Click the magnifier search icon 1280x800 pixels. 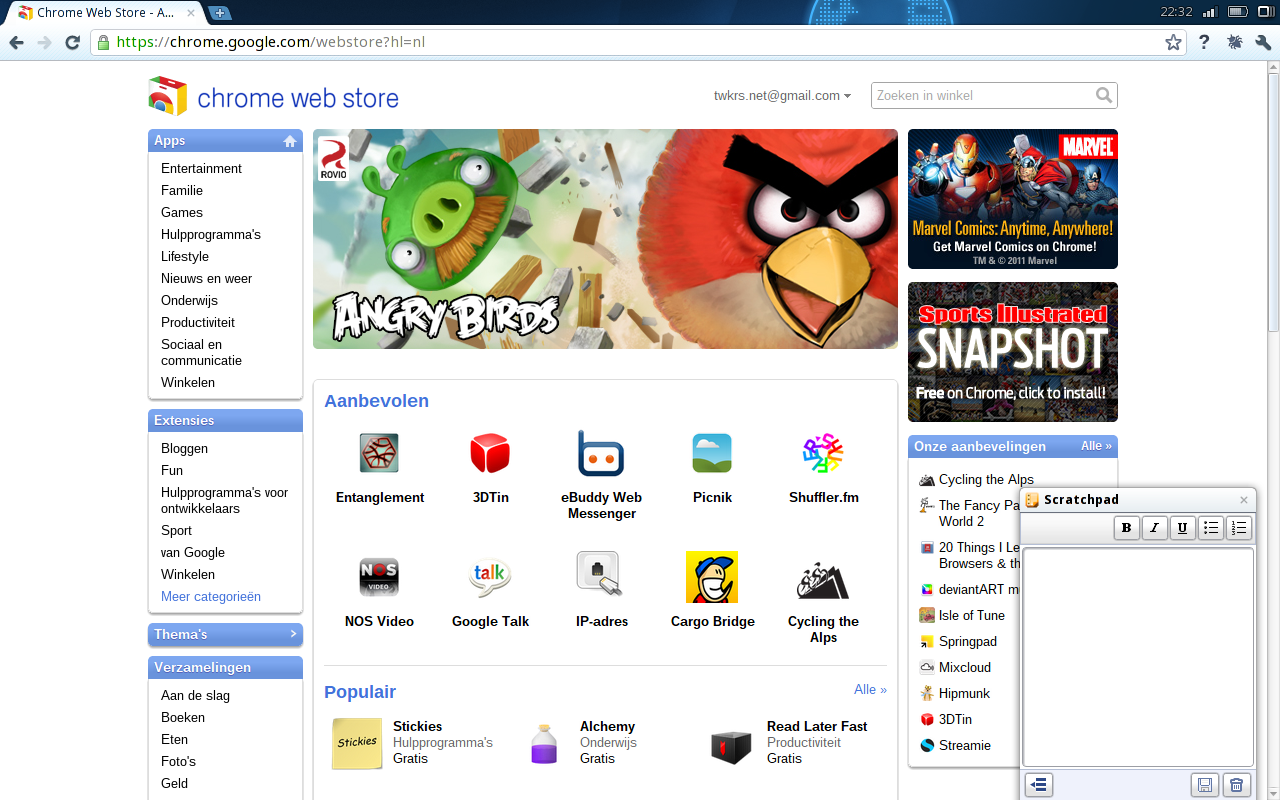(1104, 95)
